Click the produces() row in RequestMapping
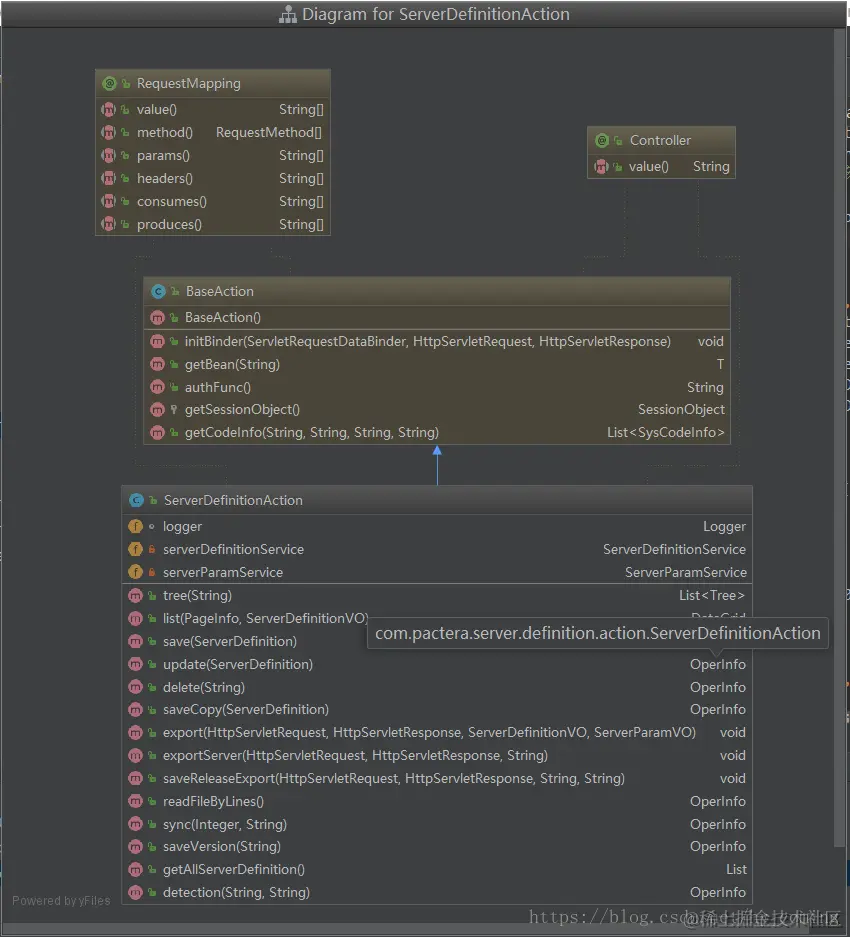The width and height of the screenshot is (850, 937). 213,224
